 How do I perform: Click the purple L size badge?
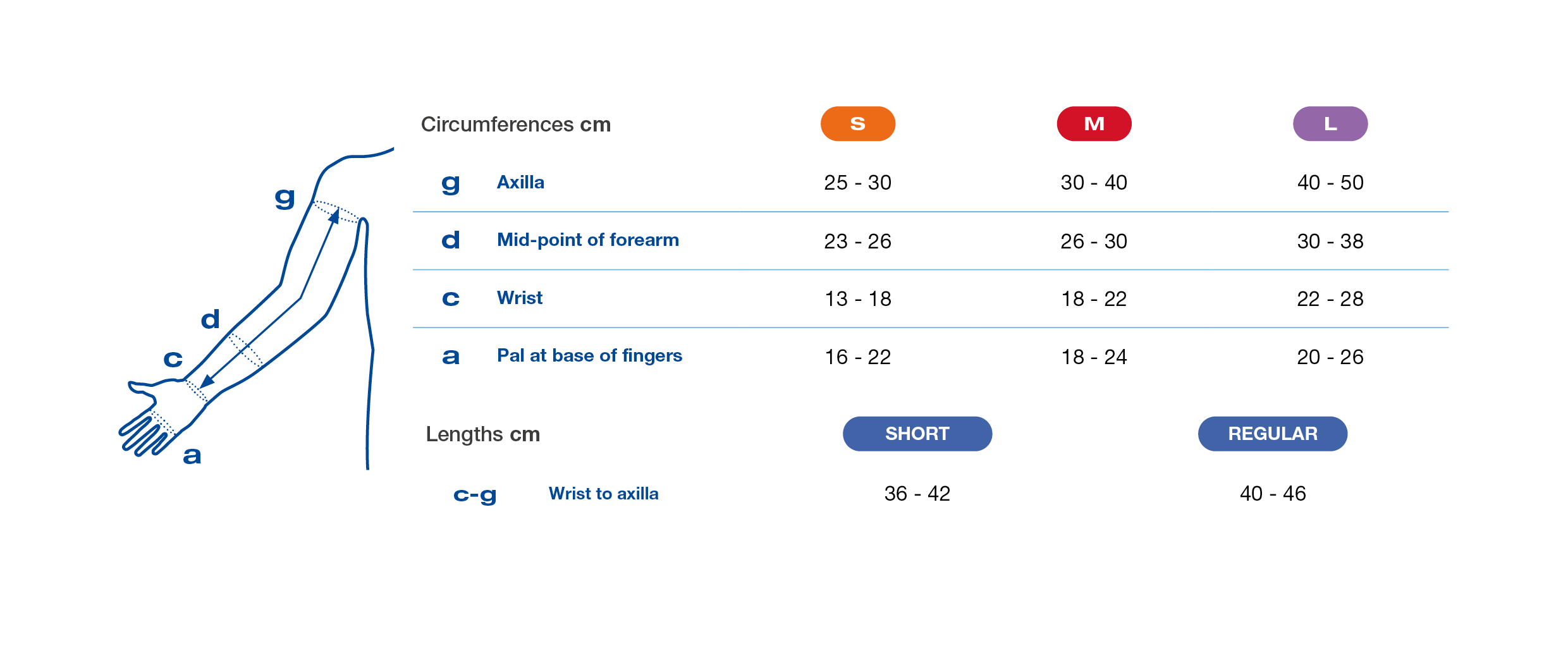point(1330,124)
